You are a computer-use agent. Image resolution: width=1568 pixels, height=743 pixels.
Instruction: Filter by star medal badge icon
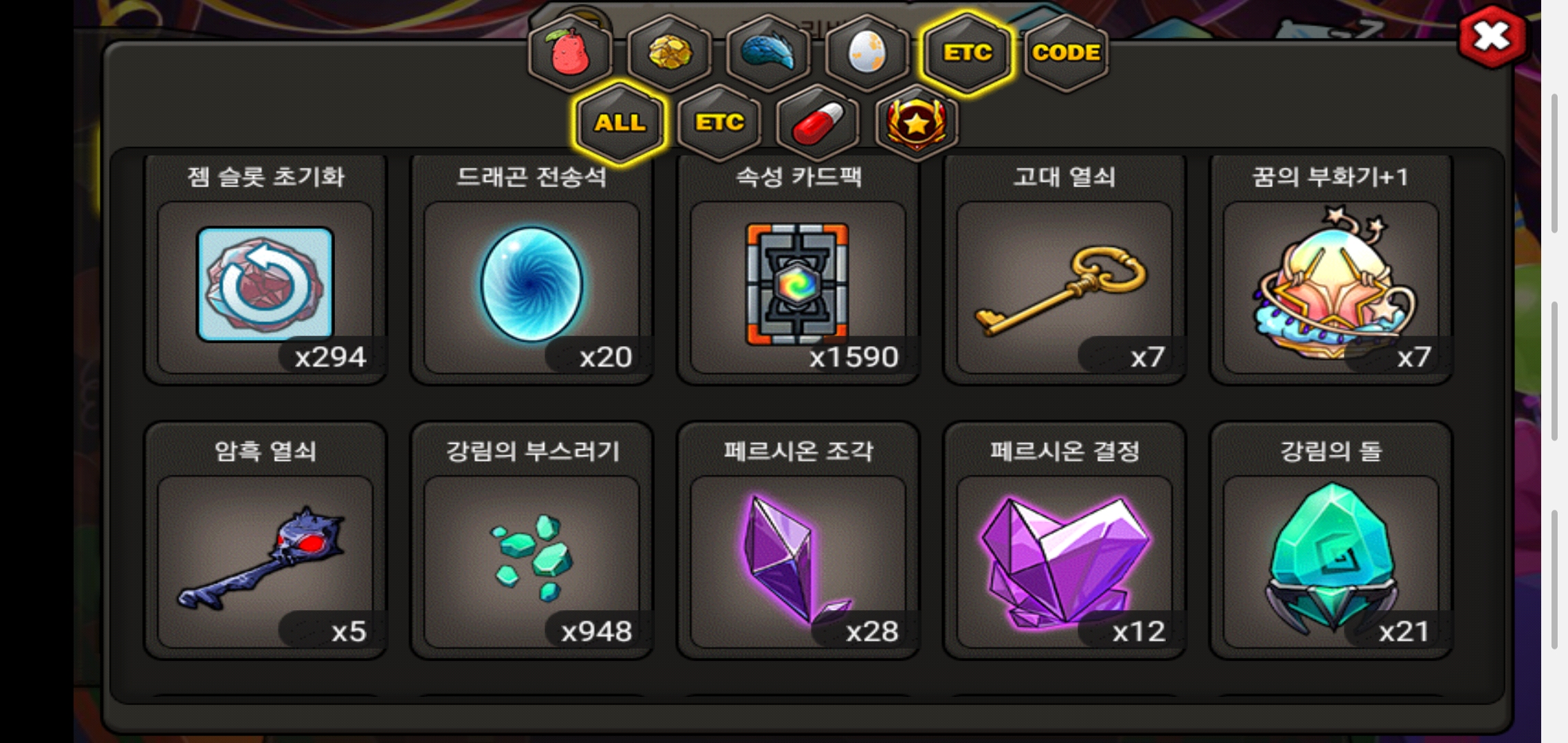(917, 123)
